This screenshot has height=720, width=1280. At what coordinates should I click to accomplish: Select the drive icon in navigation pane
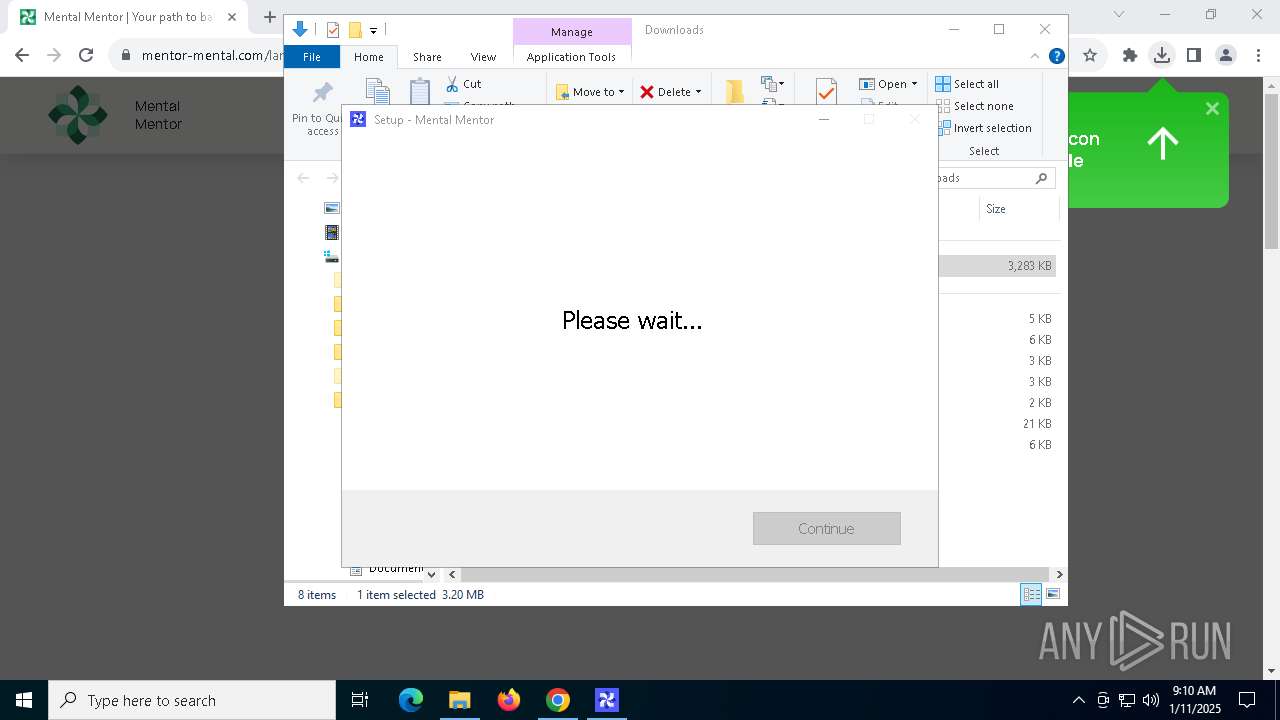tap(332, 256)
